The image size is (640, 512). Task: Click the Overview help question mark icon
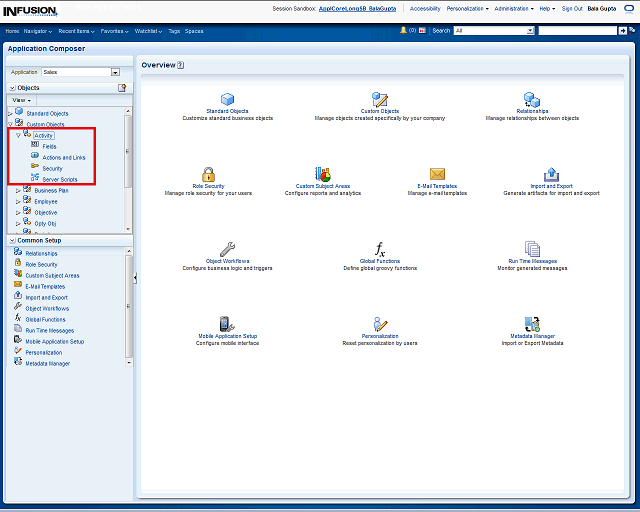click(181, 65)
